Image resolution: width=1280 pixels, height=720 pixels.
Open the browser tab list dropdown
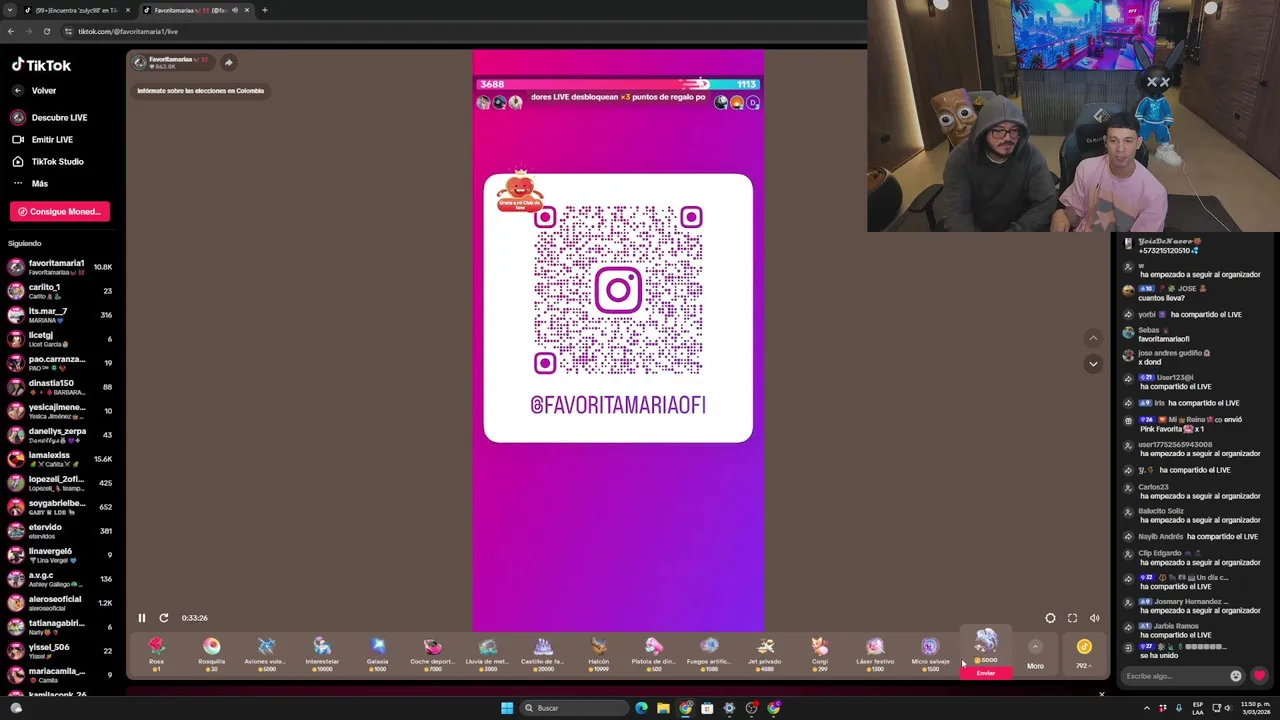[x=9, y=10]
